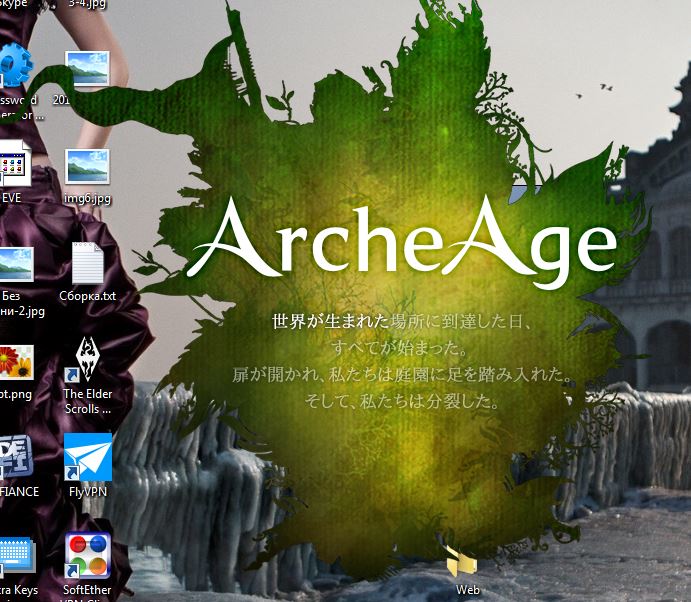Image resolution: width=691 pixels, height=602 pixels.
Task: Open the password generator gear icon
Action: point(15,65)
